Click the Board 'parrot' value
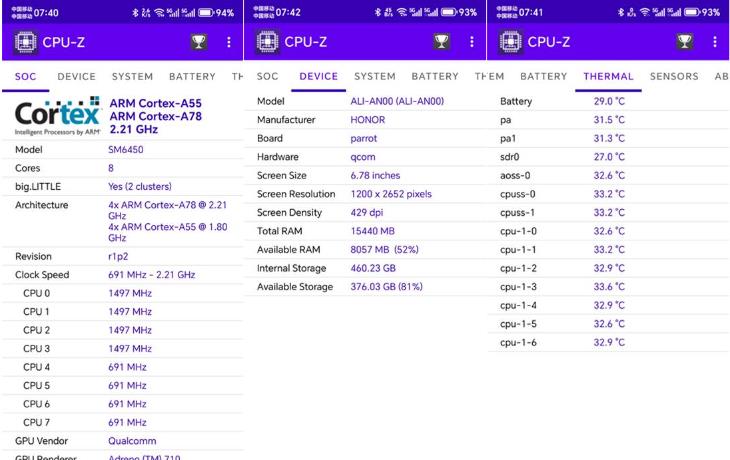Screen dimensions: 730x460 [x=364, y=138]
